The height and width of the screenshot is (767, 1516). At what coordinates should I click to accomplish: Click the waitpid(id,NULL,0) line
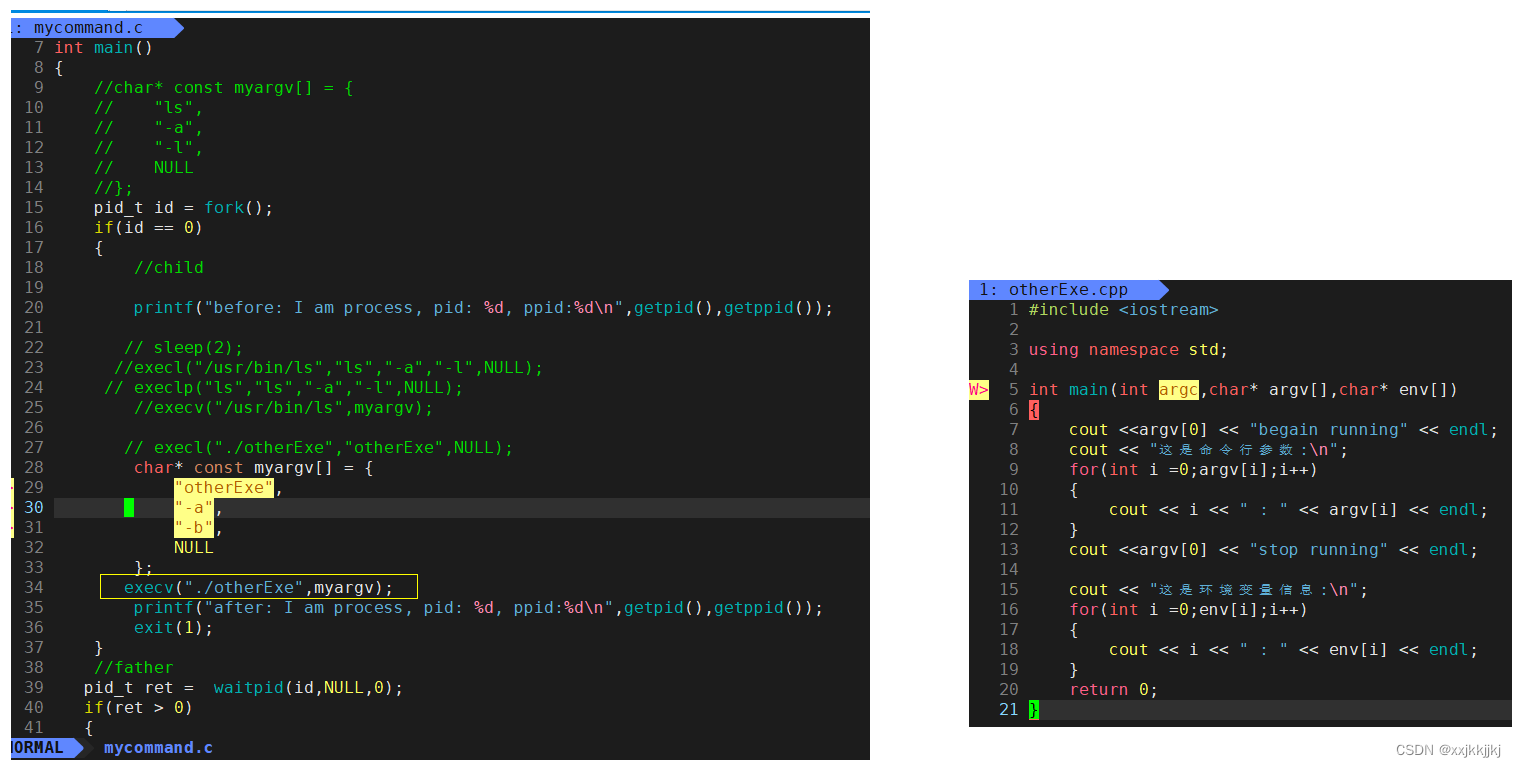243,687
